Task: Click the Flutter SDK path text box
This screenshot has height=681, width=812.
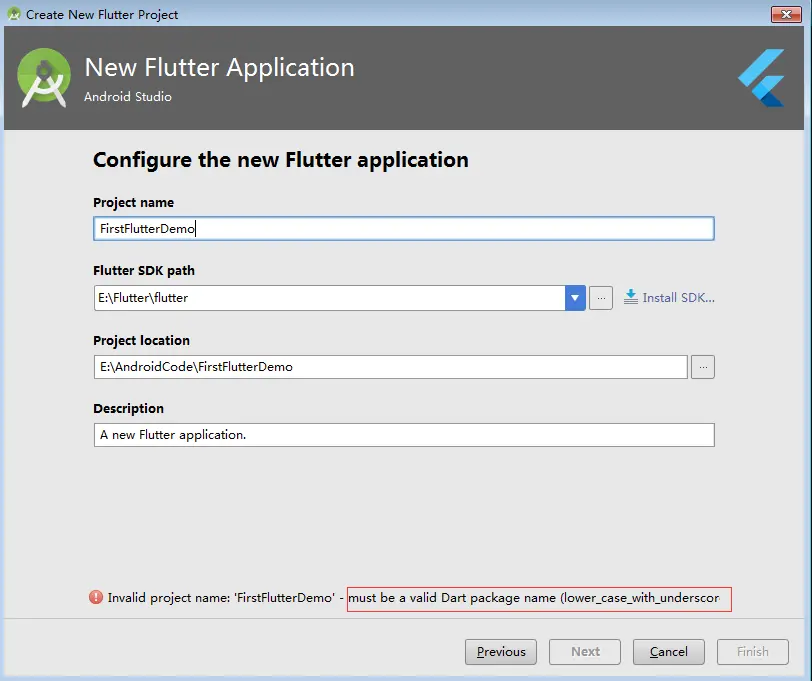Action: pos(329,298)
